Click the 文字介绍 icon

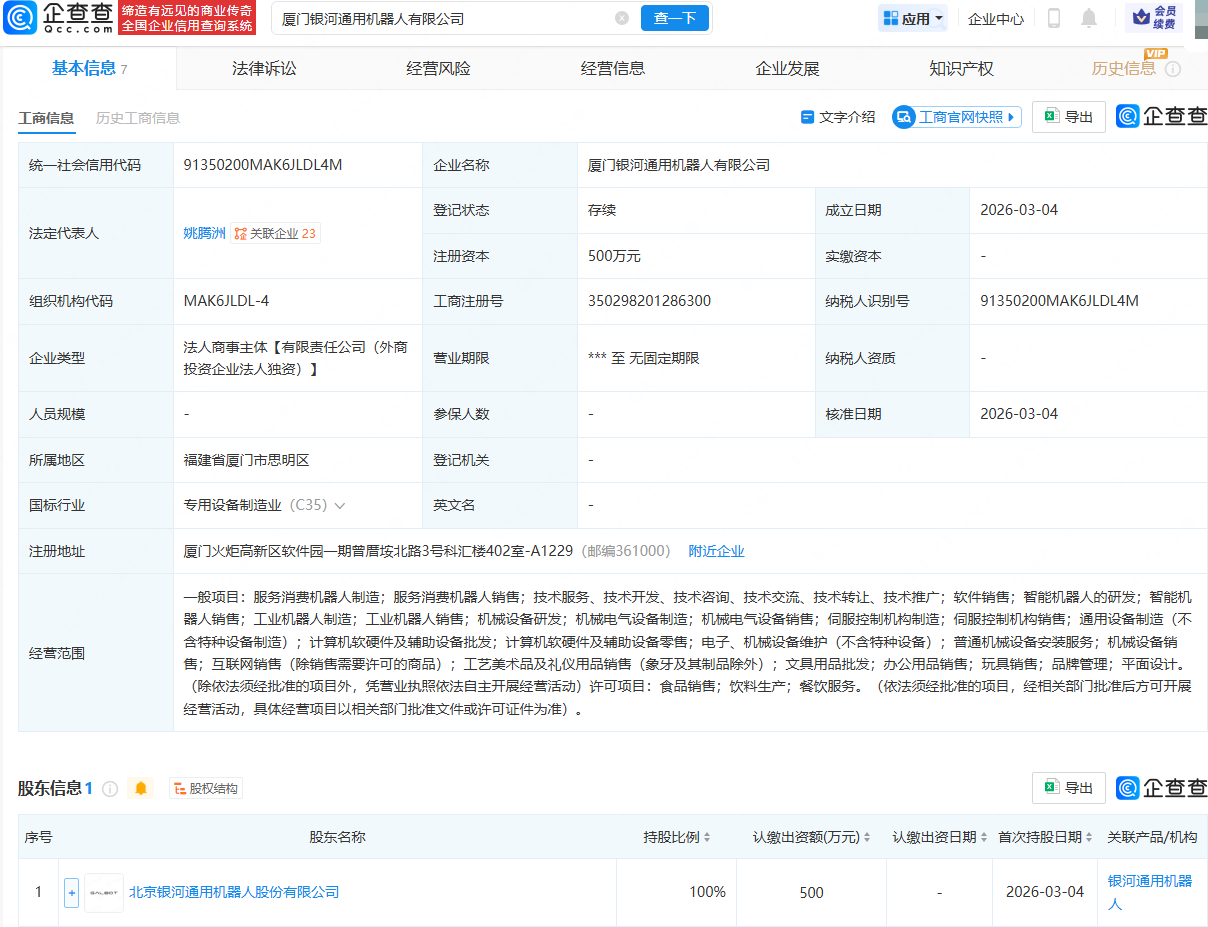[x=808, y=117]
